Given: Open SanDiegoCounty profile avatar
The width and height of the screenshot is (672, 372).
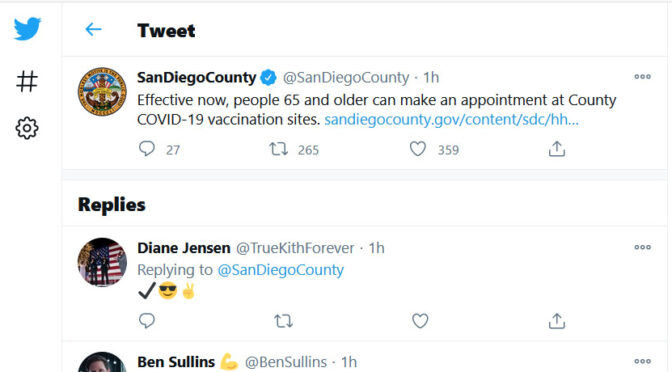Looking at the screenshot, I should [102, 91].
